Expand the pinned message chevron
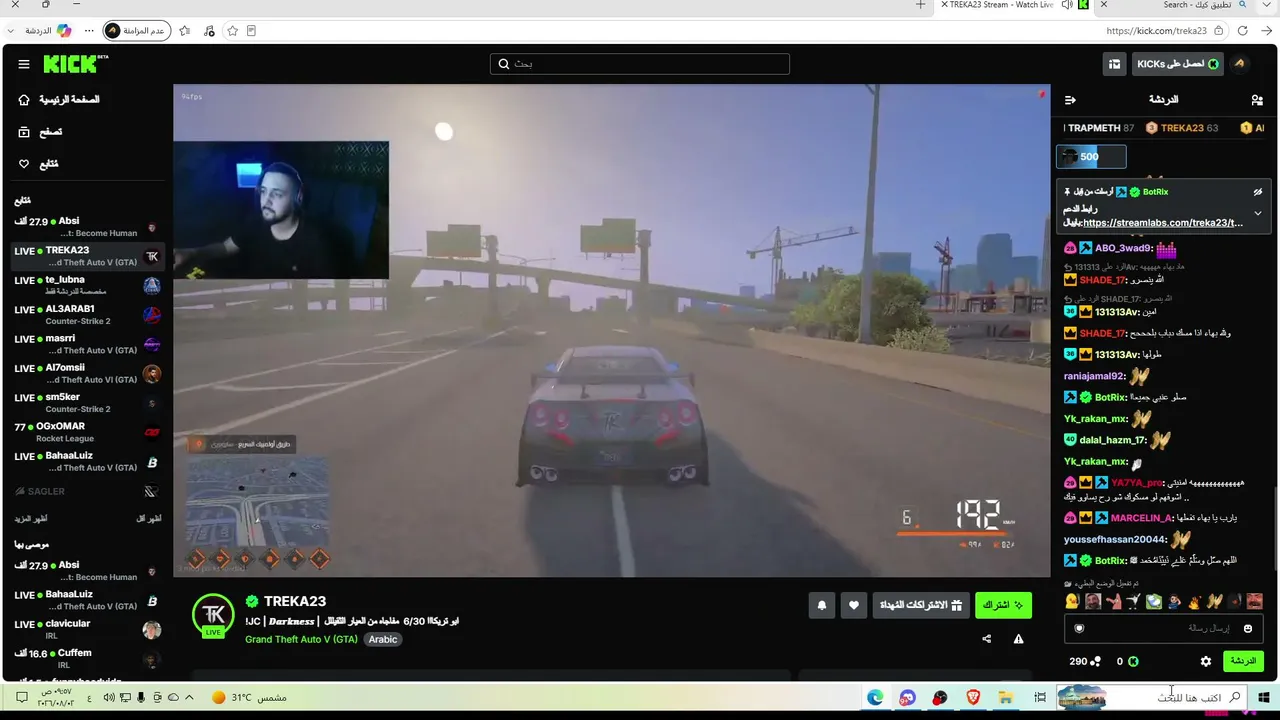 pyautogui.click(x=1258, y=213)
